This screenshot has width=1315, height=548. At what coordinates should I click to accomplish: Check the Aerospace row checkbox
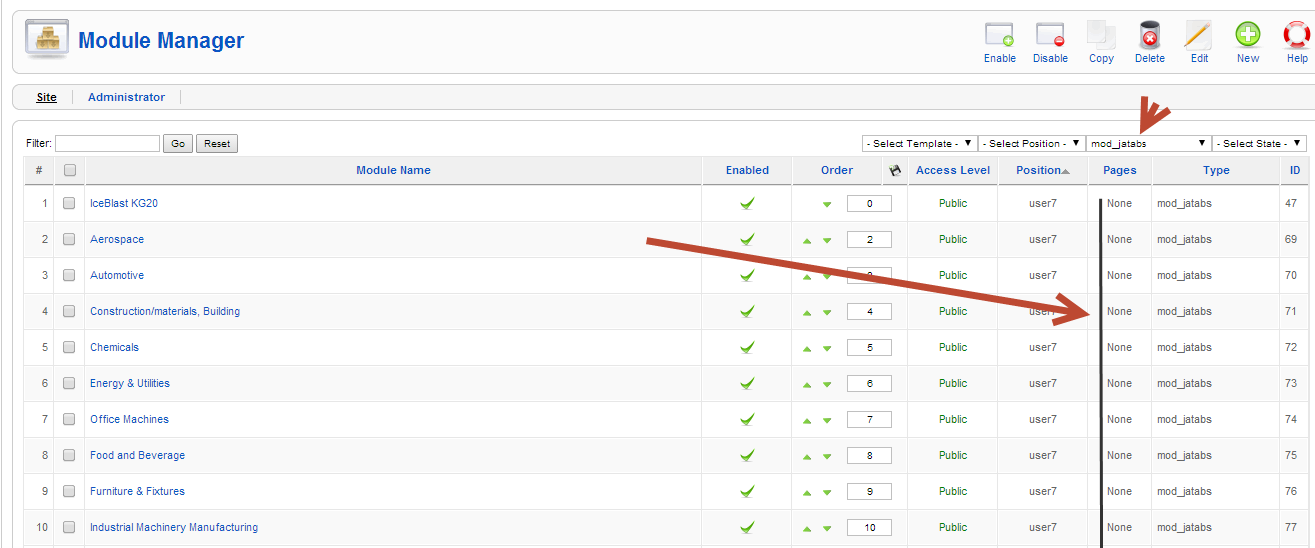coord(69,239)
